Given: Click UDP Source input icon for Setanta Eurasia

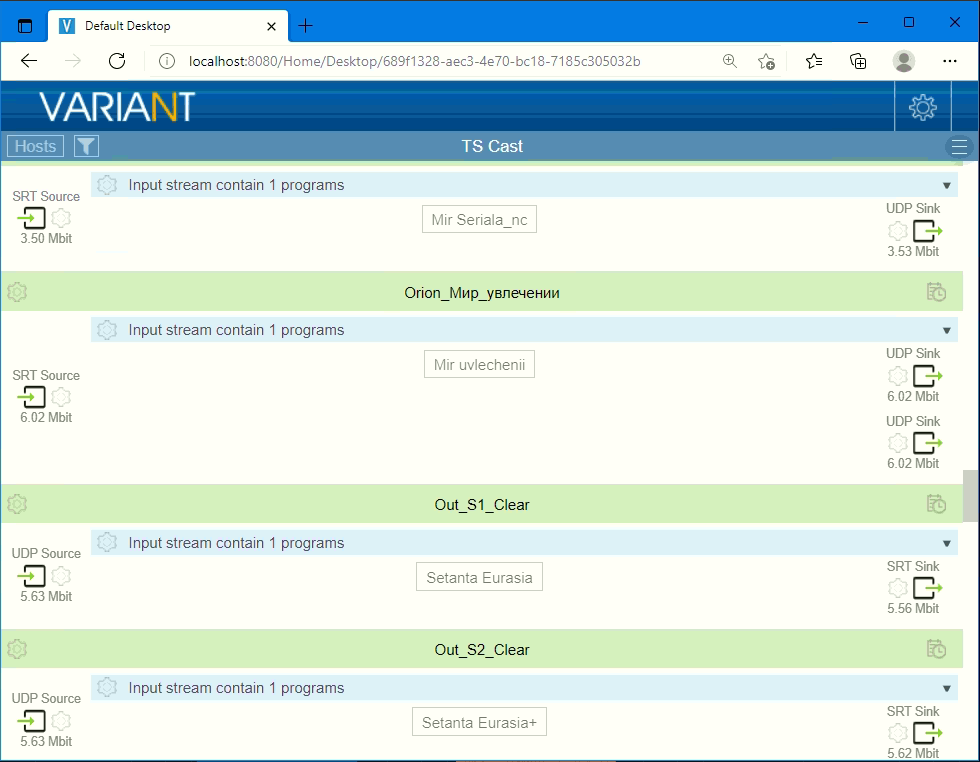Looking at the screenshot, I should click(x=31, y=576).
